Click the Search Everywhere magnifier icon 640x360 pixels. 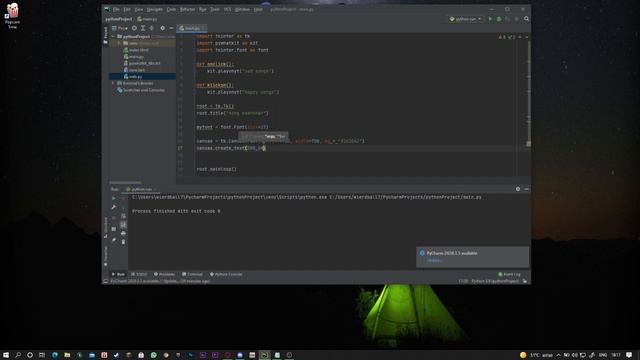(526, 19)
